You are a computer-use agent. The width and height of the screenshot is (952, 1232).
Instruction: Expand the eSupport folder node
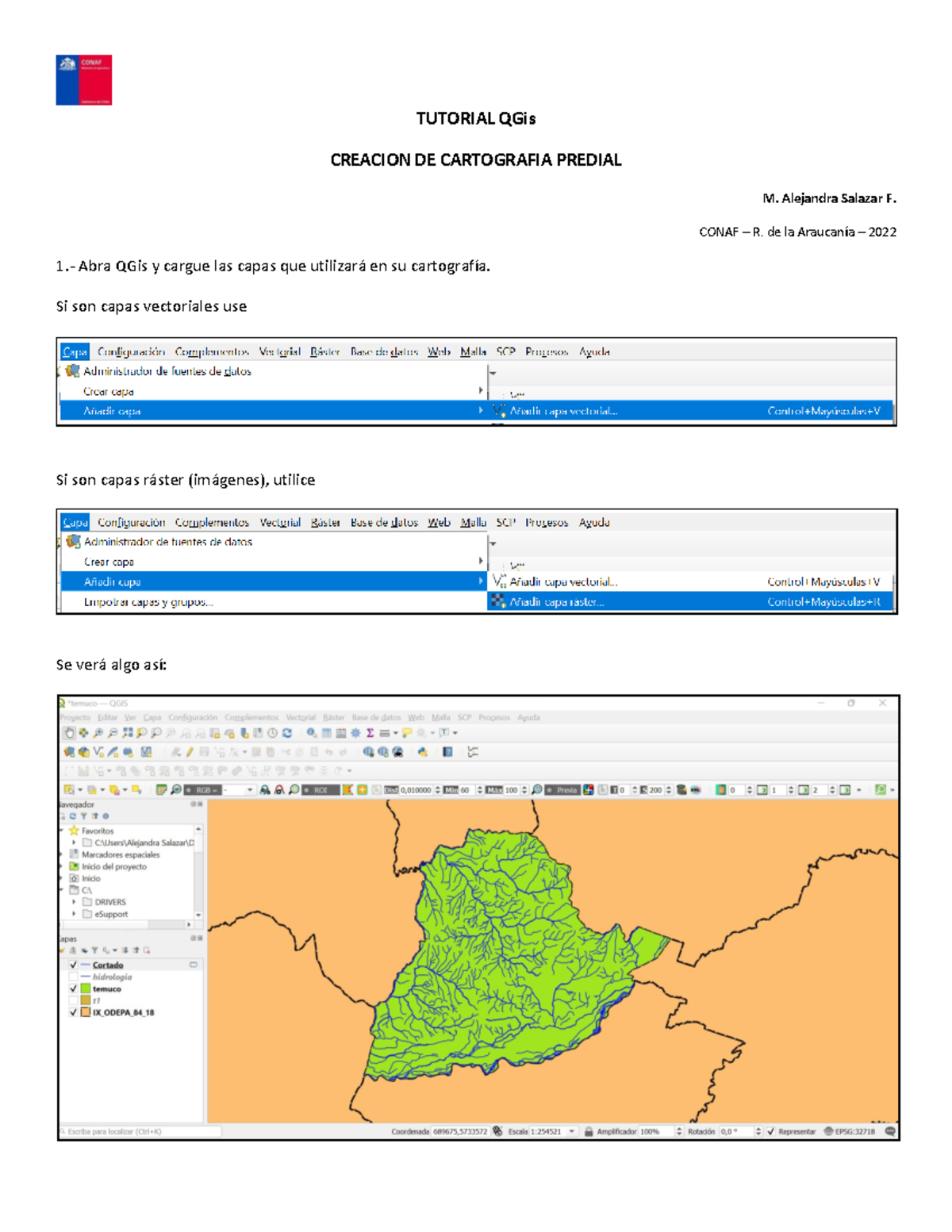click(x=74, y=914)
